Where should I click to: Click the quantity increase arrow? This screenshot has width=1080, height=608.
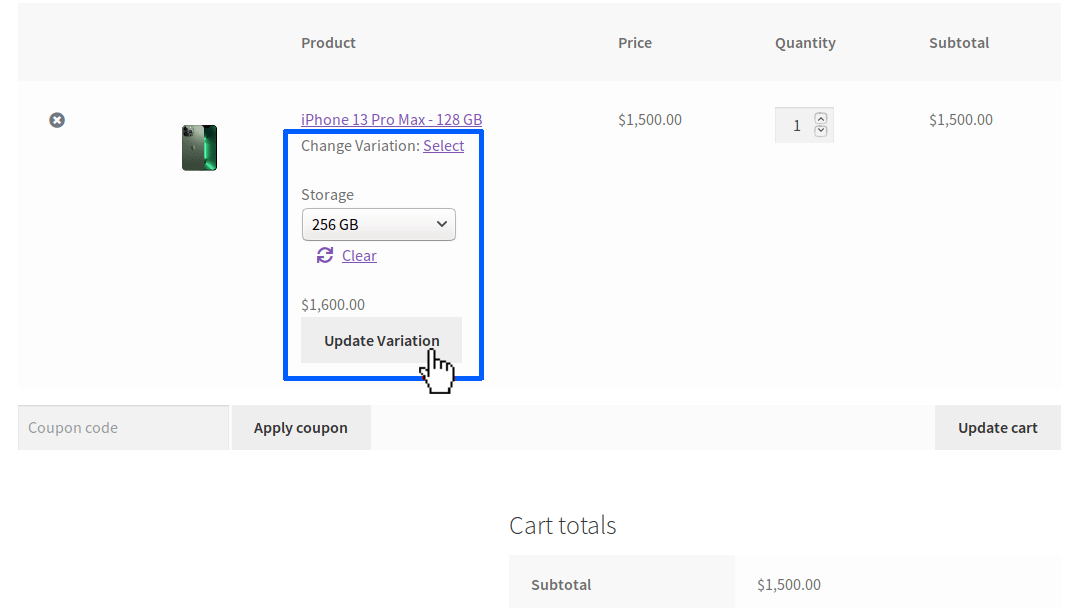coord(821,117)
